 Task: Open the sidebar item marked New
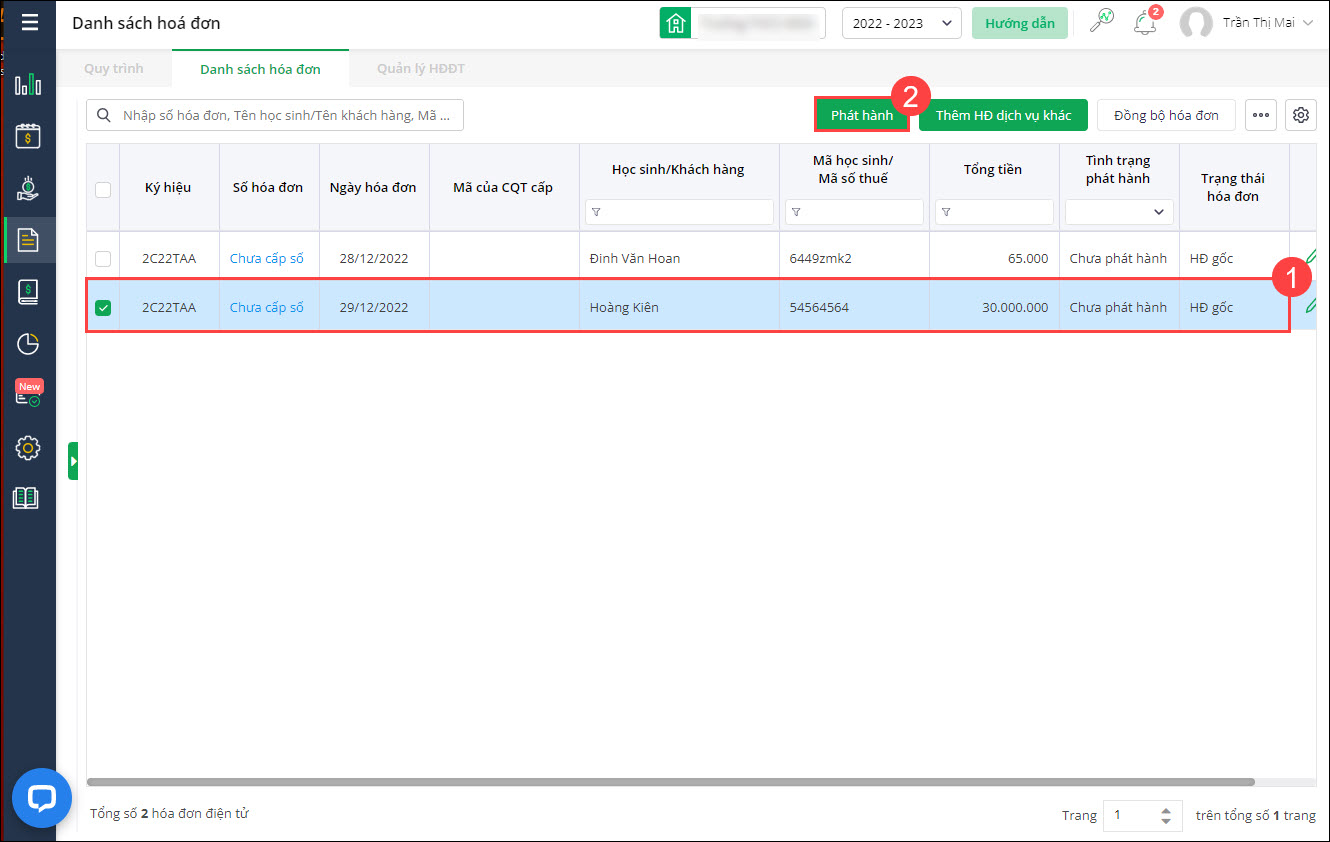pyautogui.click(x=28, y=394)
